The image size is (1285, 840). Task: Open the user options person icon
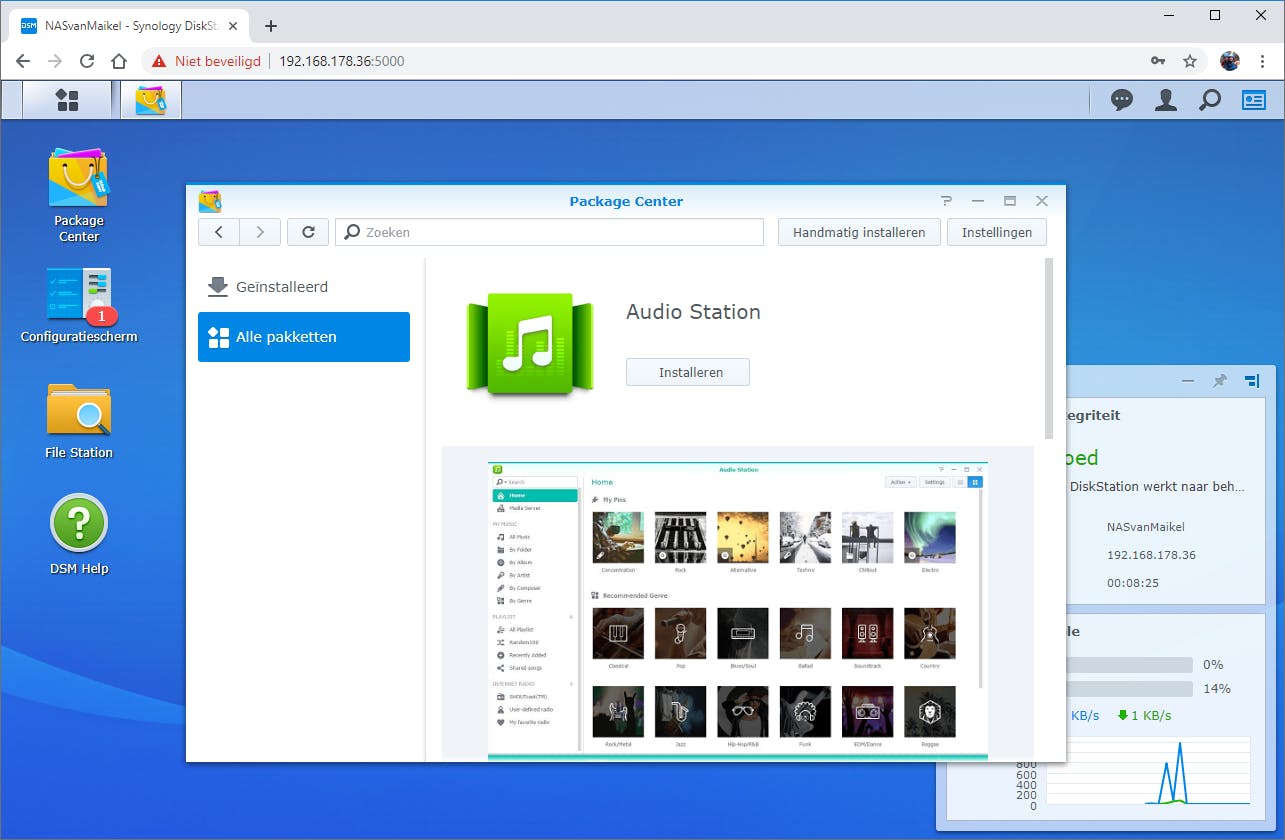pyautogui.click(x=1166, y=100)
